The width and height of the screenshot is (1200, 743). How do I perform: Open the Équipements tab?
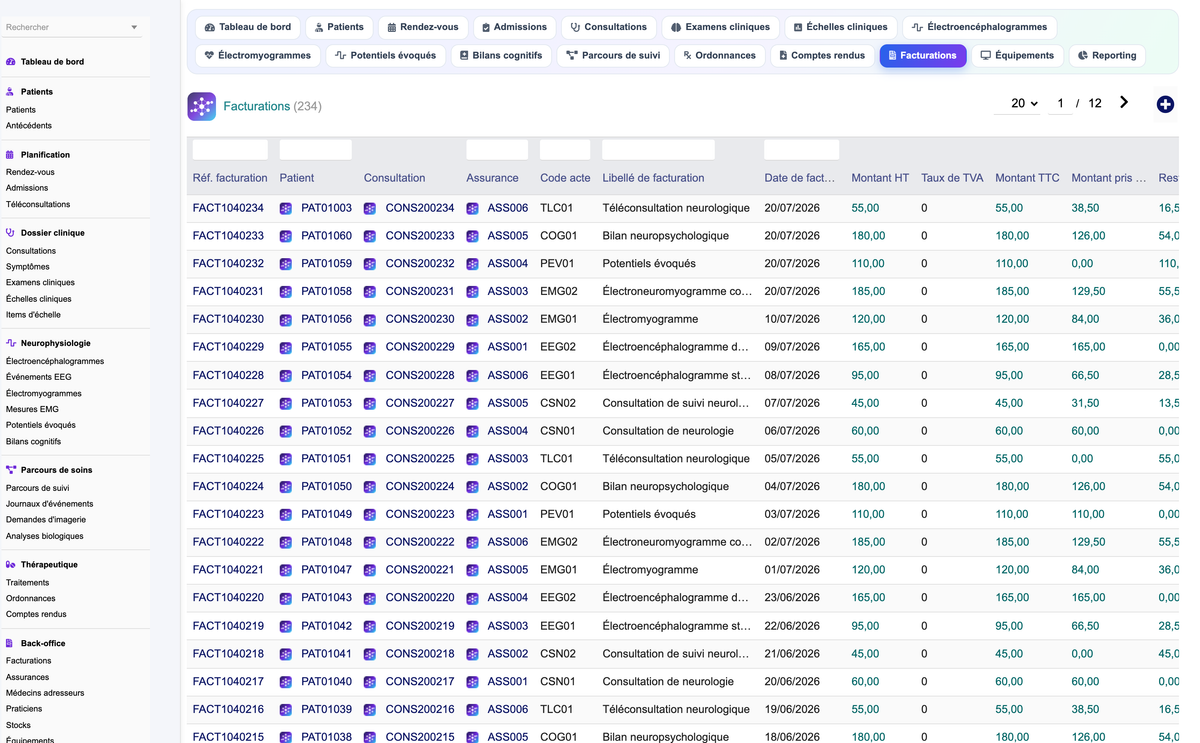click(1017, 55)
